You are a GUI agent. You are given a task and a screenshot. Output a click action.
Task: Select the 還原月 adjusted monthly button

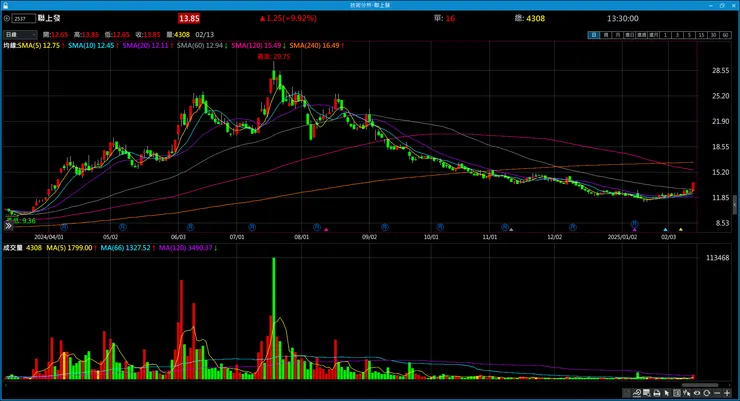[x=654, y=35]
